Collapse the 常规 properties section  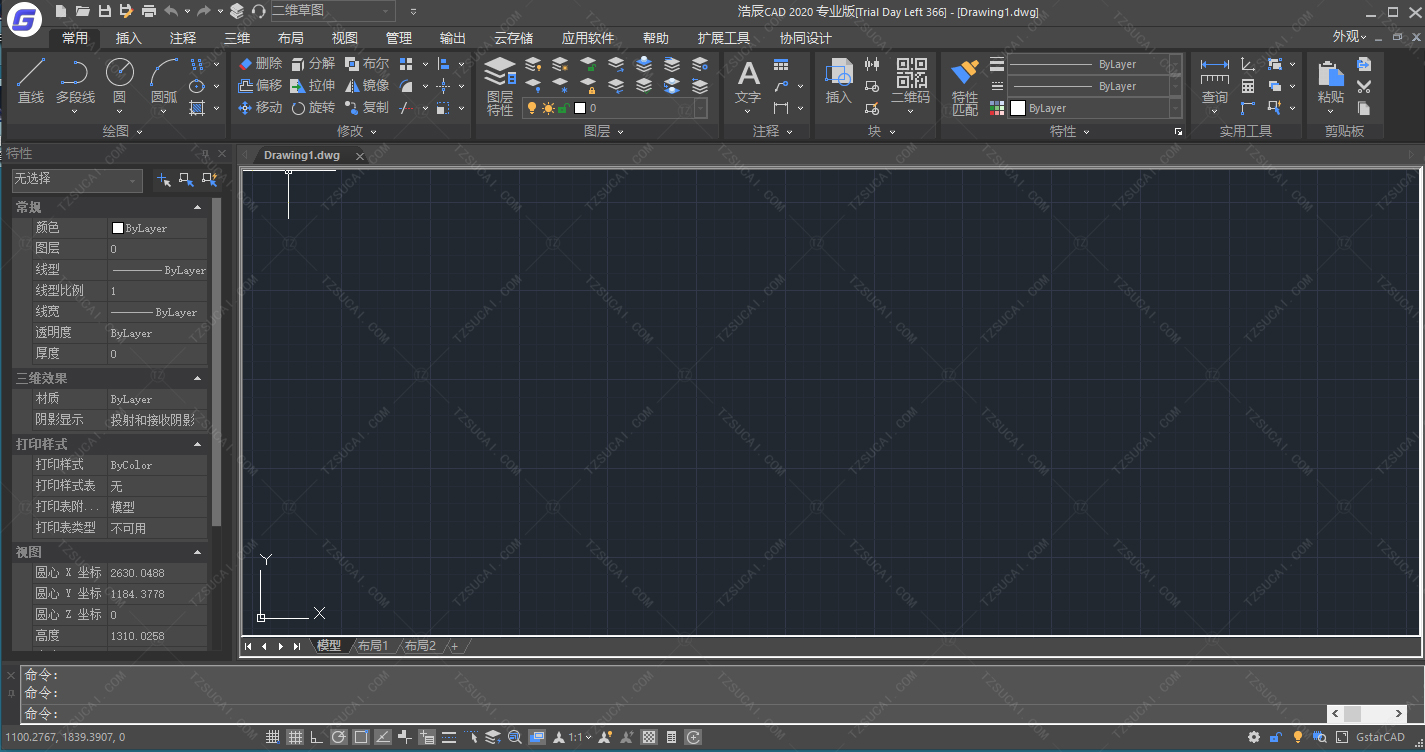[197, 207]
